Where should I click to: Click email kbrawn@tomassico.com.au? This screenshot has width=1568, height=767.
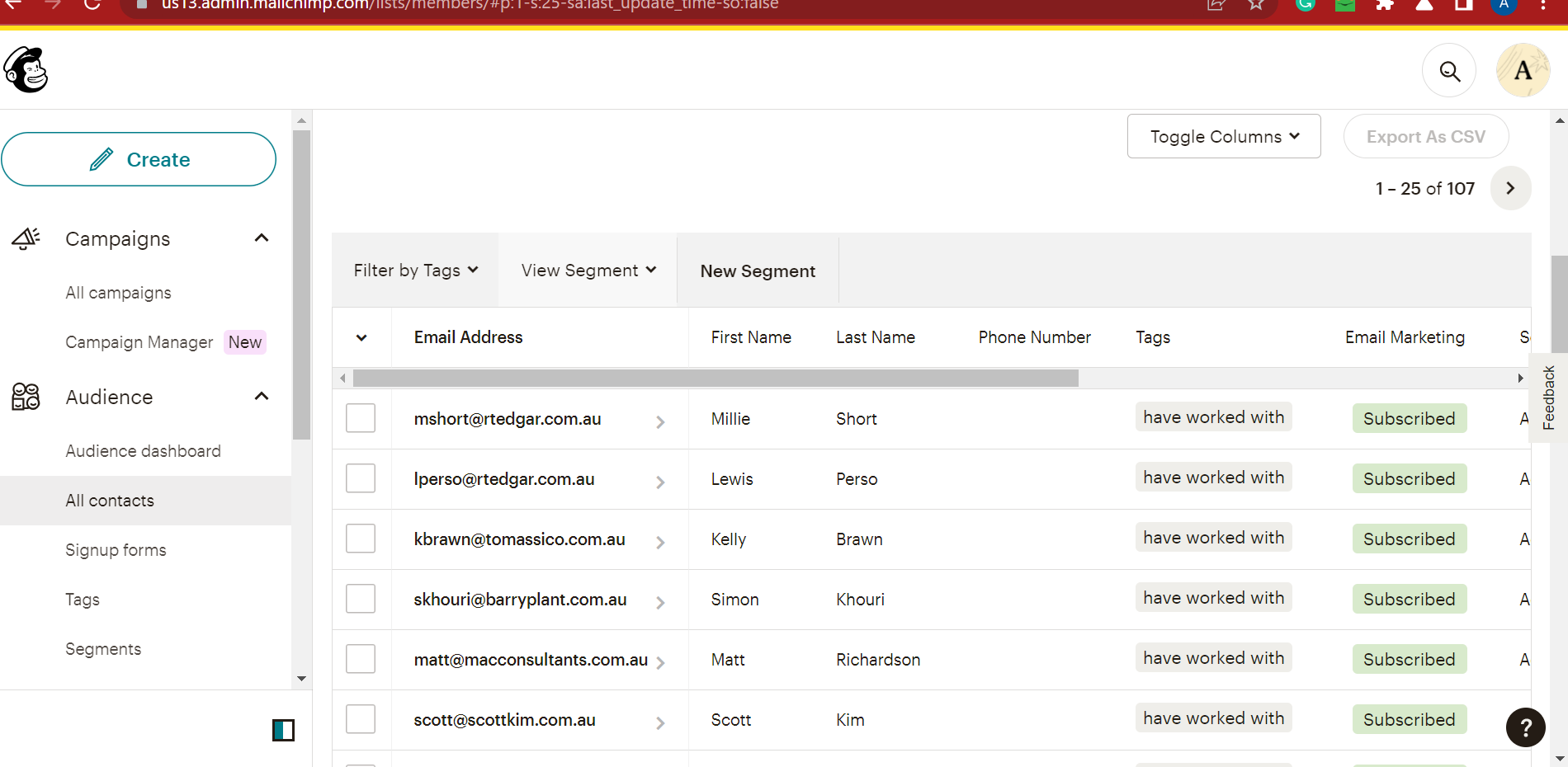[x=519, y=539]
